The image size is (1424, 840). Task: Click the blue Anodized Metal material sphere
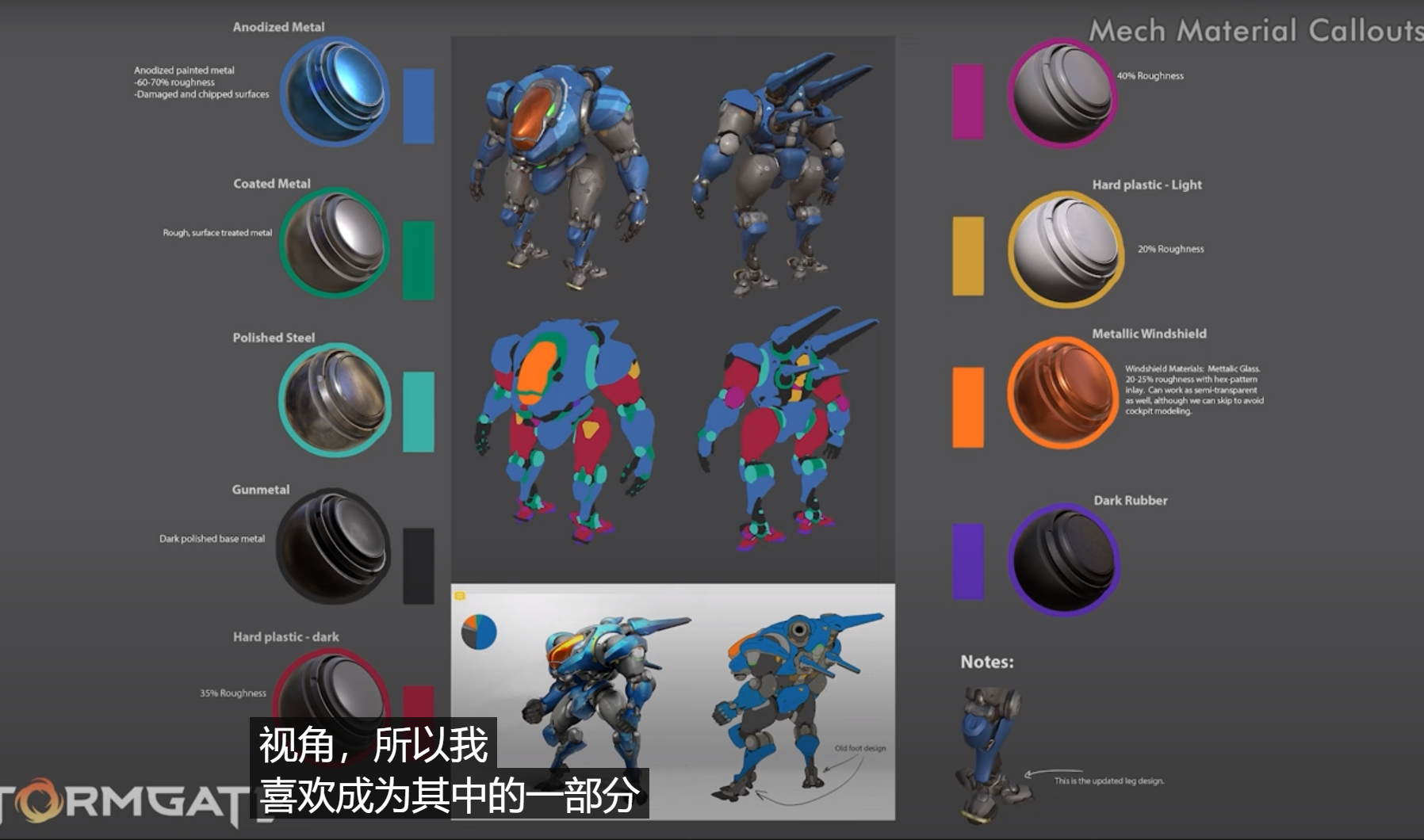pyautogui.click(x=335, y=92)
